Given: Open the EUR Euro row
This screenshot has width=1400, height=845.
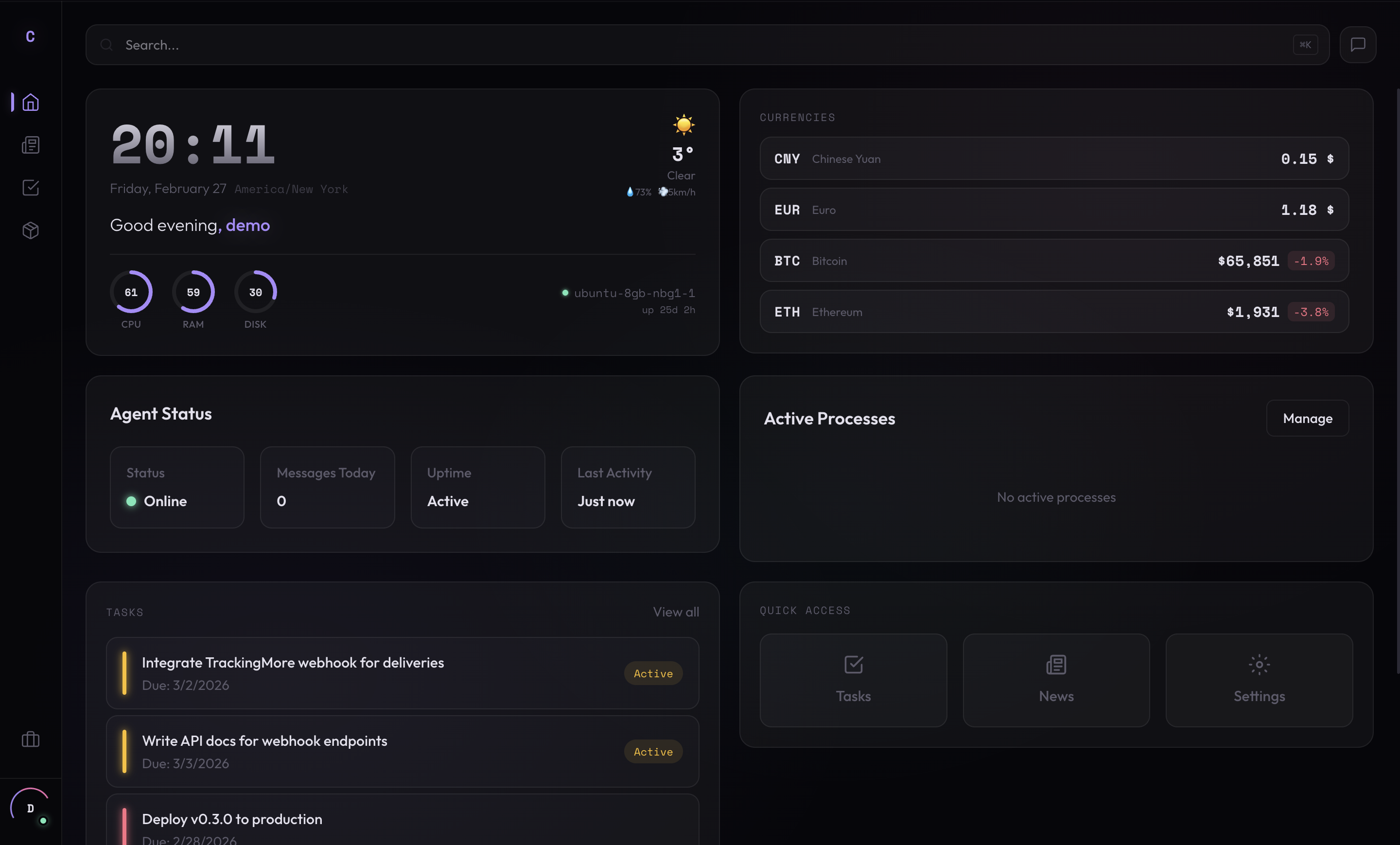Looking at the screenshot, I should click(x=1054, y=210).
